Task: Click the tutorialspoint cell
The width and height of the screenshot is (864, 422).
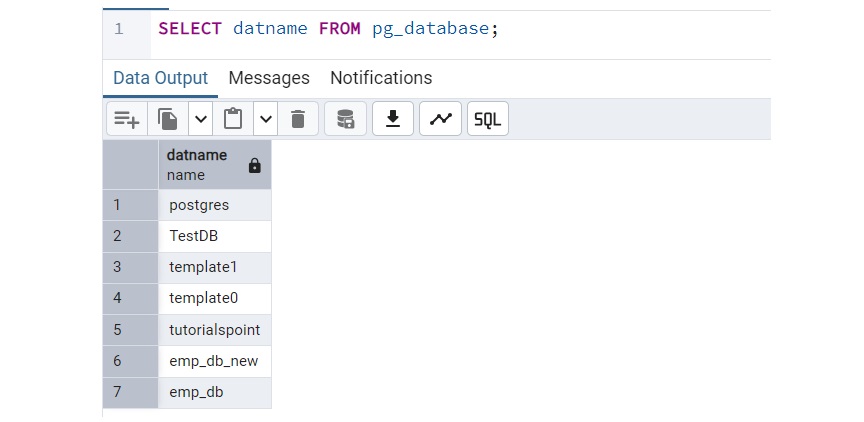Action: 214,330
